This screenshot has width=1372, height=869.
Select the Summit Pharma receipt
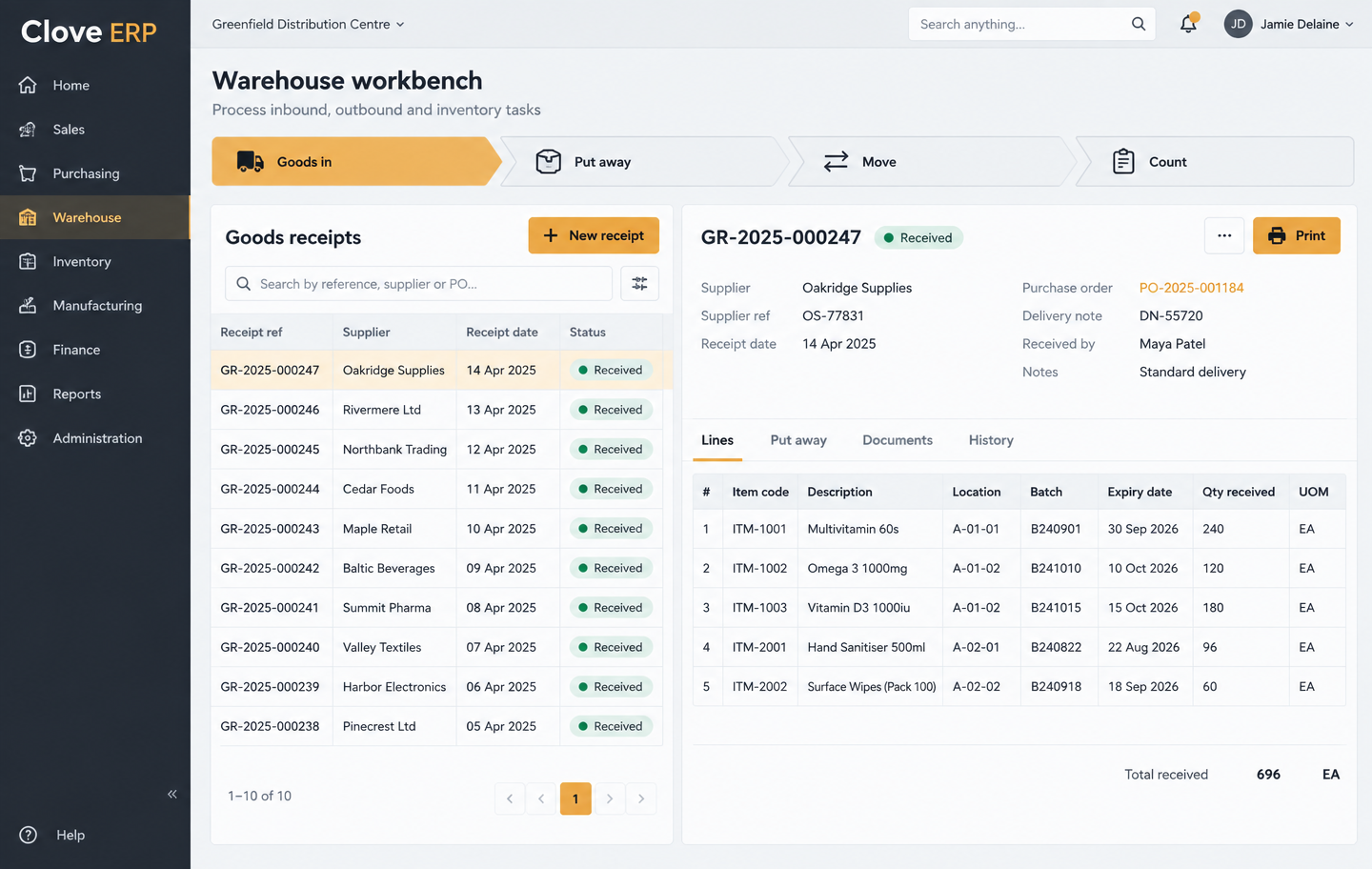click(x=437, y=608)
